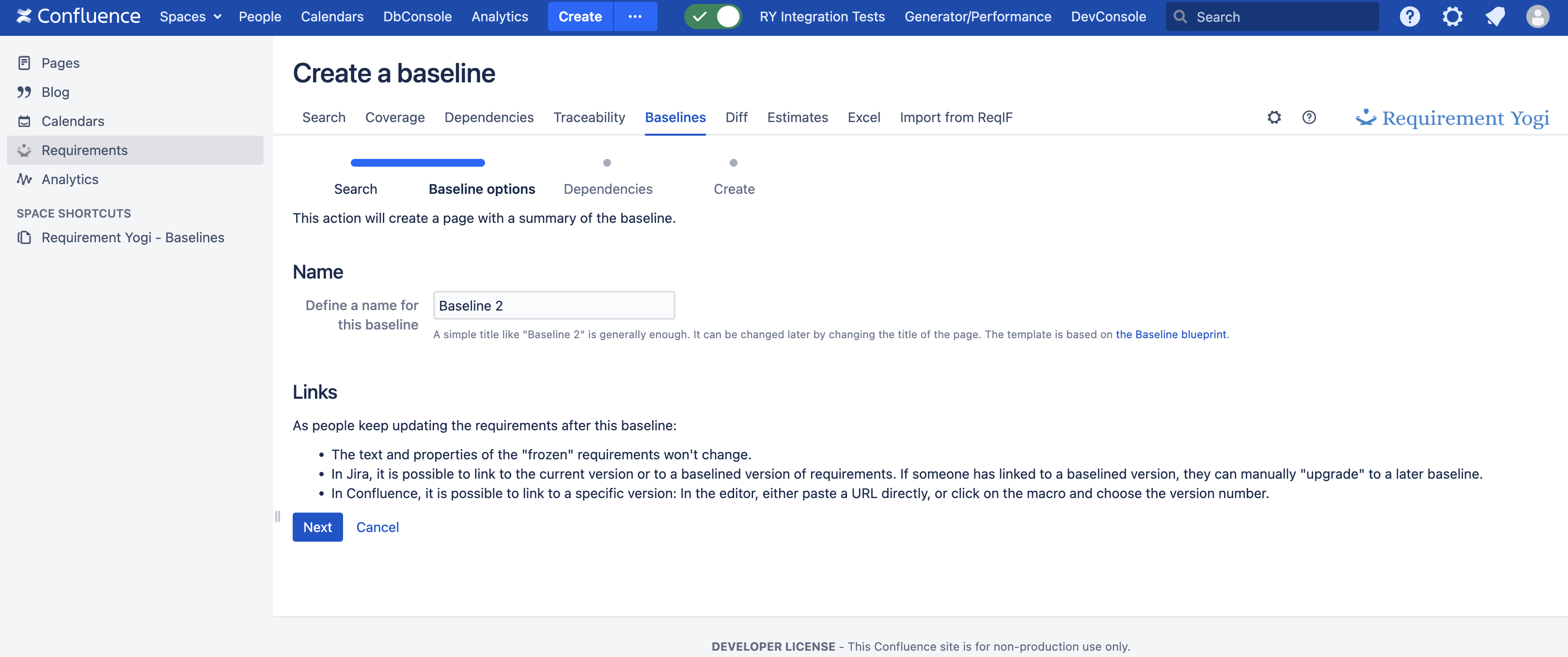Click the Confluence logo icon
This screenshot has height=657, width=1568.
click(x=24, y=16)
